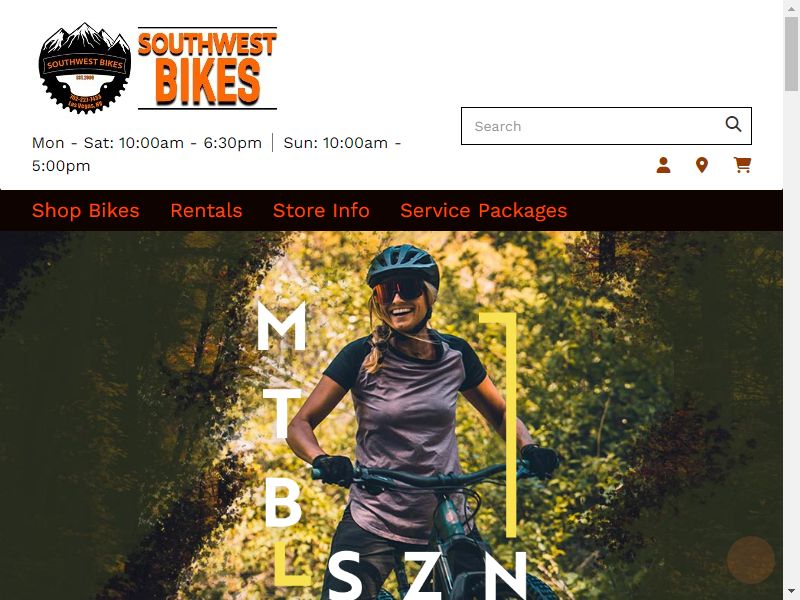Expand the Store Info menu

click(321, 211)
